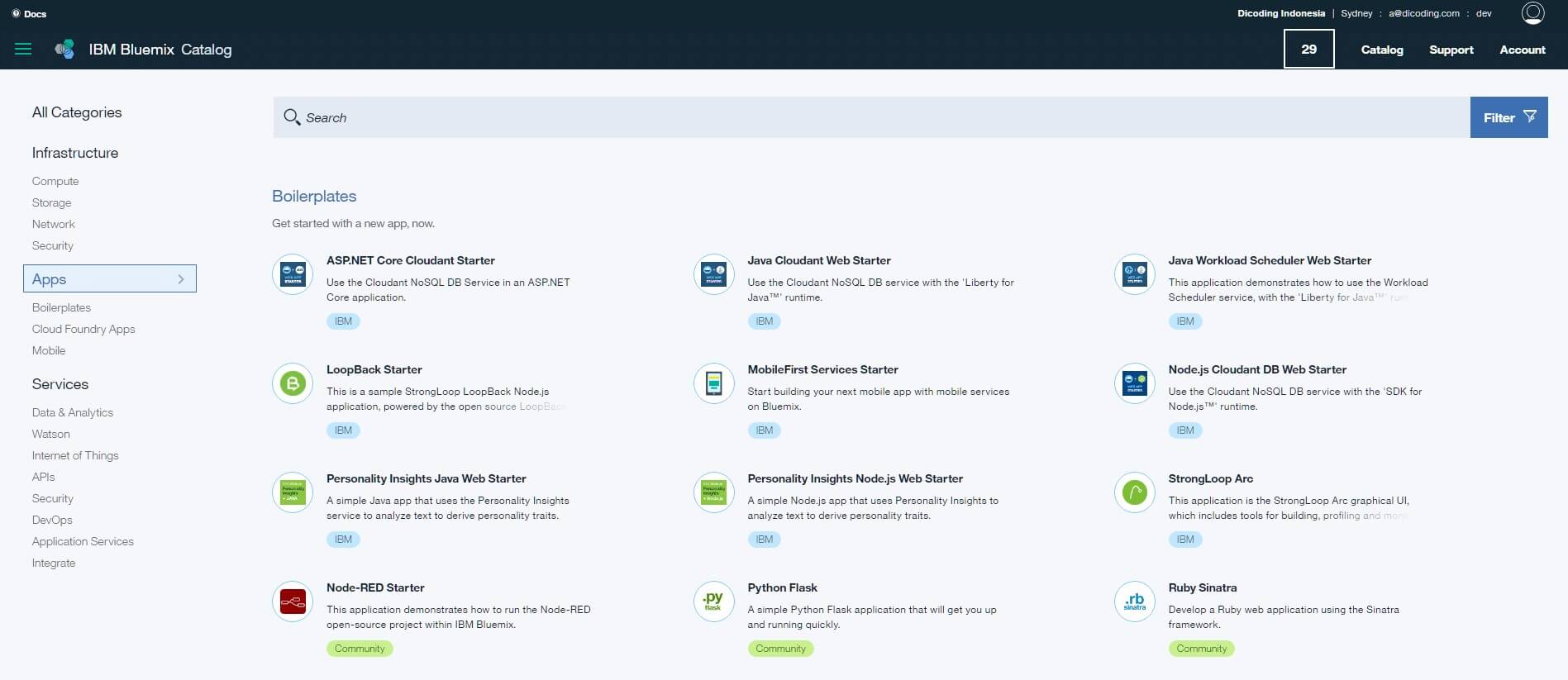Open Watson category
This screenshot has height=680, width=1568.
tap(51, 434)
